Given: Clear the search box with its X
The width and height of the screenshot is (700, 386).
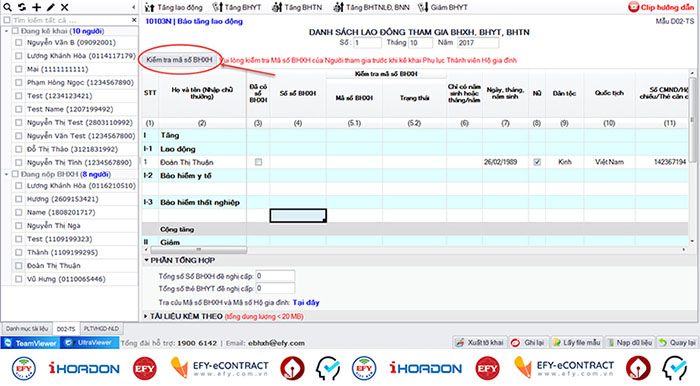Looking at the screenshot, I should pyautogui.click(x=134, y=20).
